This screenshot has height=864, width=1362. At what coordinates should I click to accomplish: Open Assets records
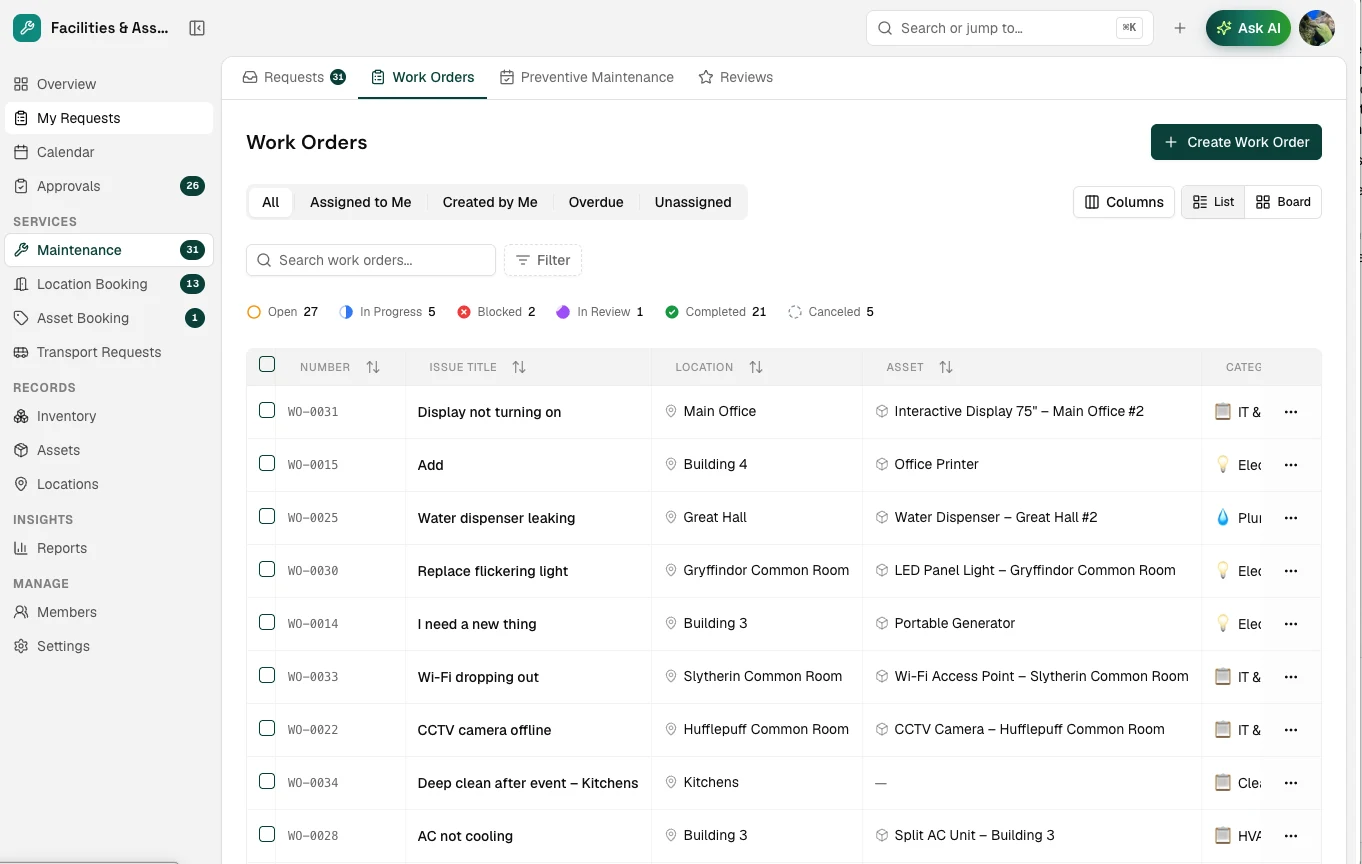point(109,450)
